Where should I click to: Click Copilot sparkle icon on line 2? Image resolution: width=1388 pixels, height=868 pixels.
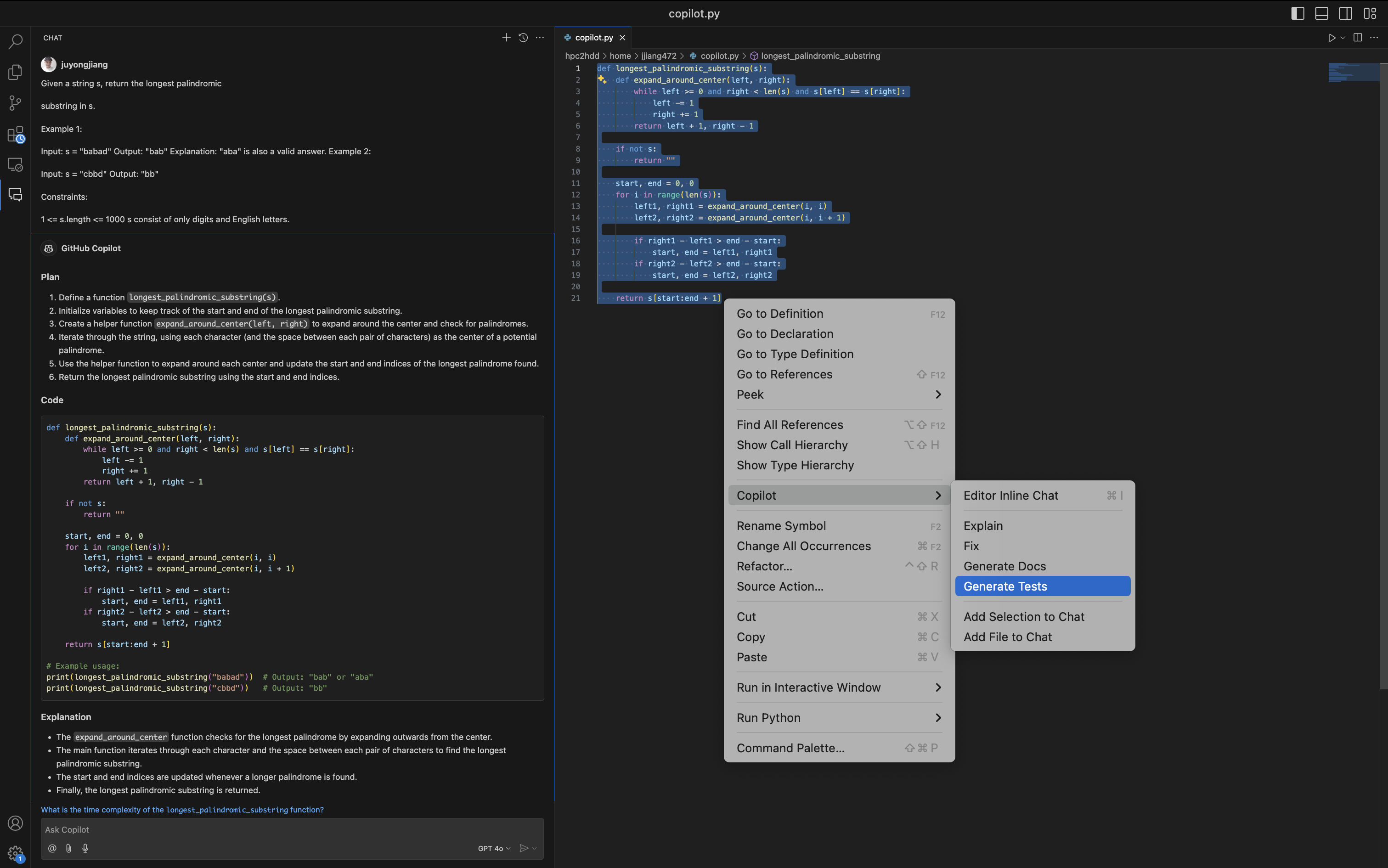click(602, 80)
